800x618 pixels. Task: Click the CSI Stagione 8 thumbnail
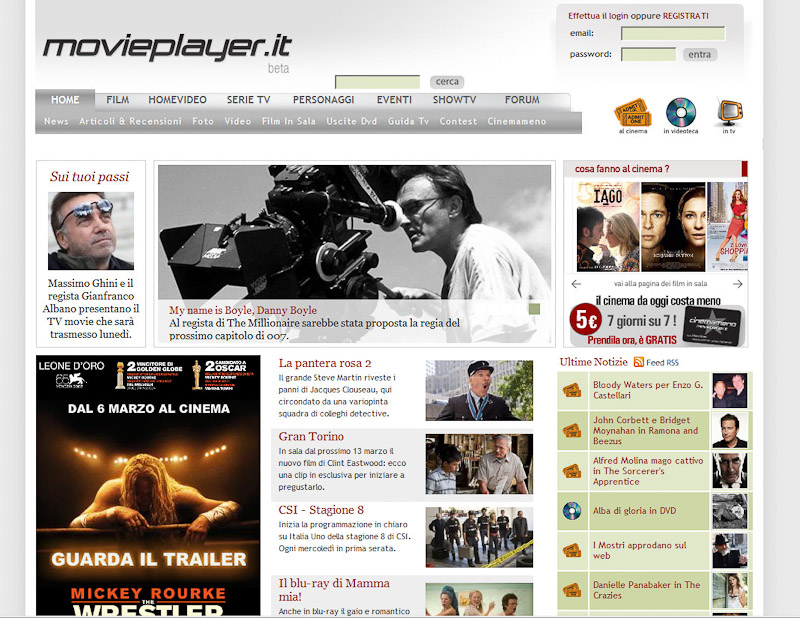479,537
